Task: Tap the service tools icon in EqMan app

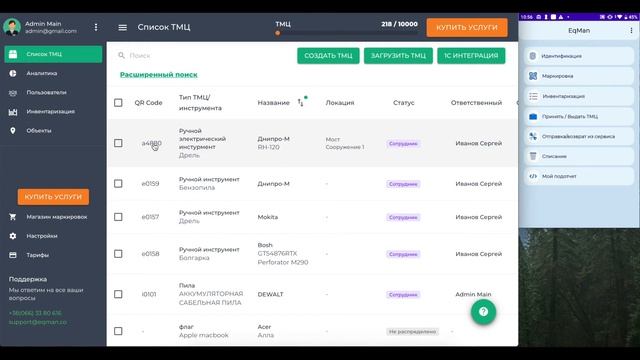Action: (533, 136)
